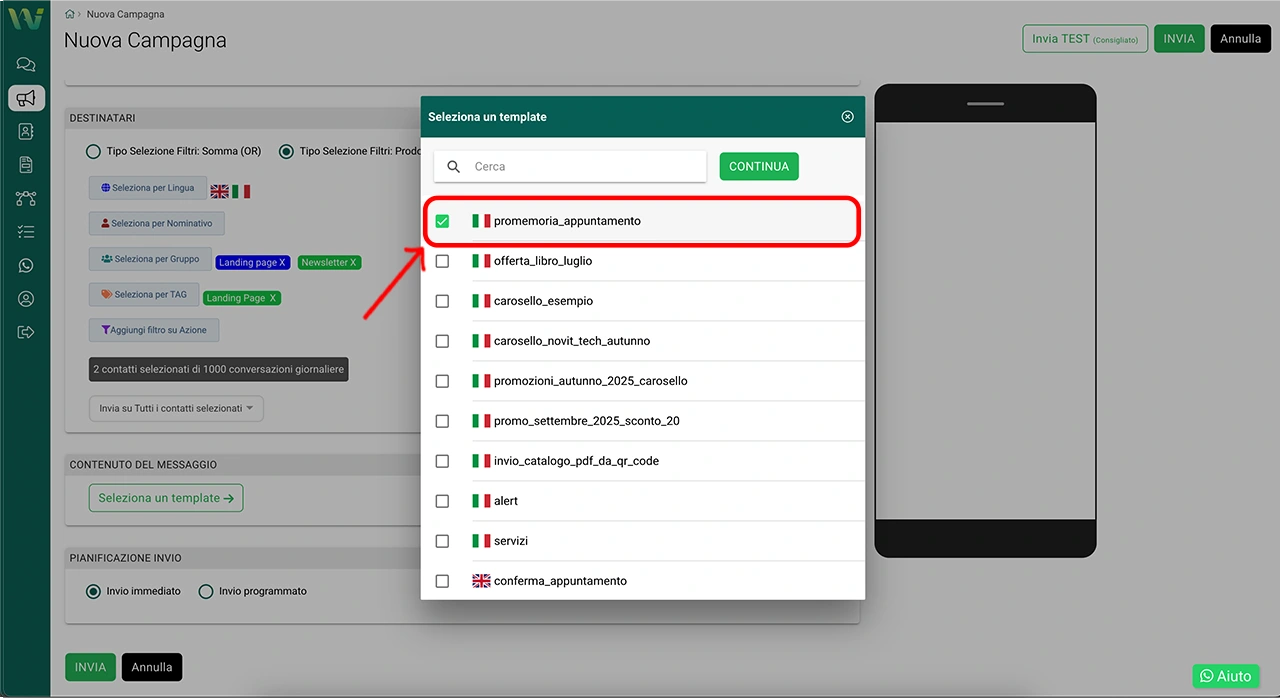Click the alert template name

(x=506, y=501)
